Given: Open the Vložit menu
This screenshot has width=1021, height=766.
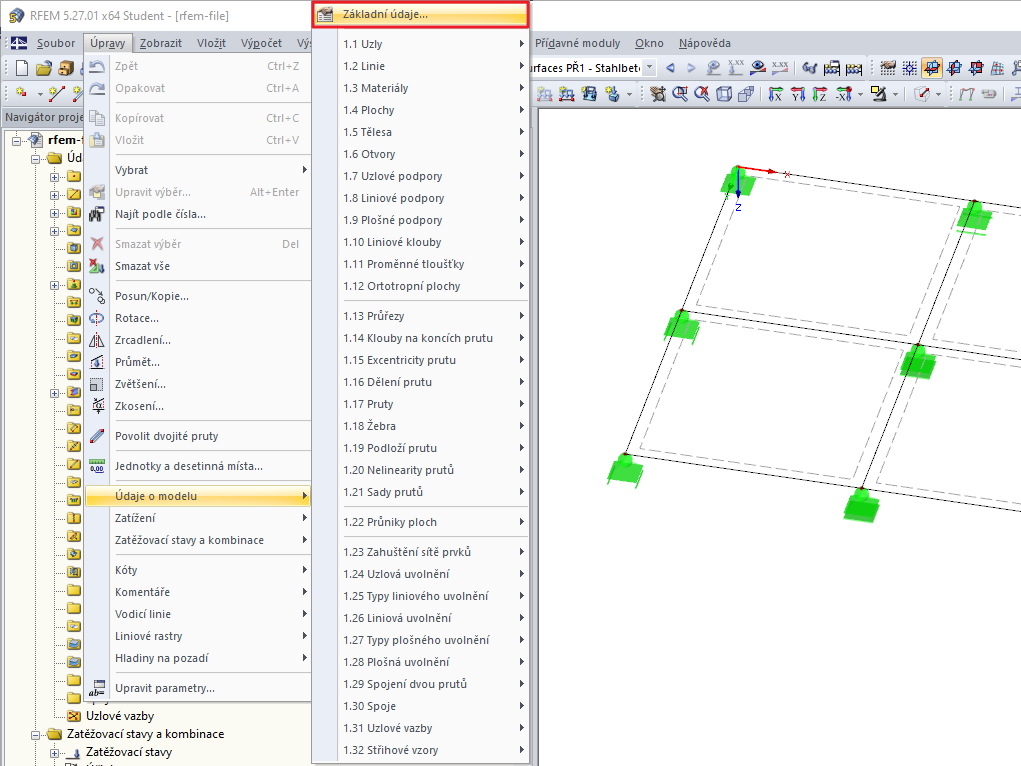Looking at the screenshot, I should pyautogui.click(x=211, y=43).
